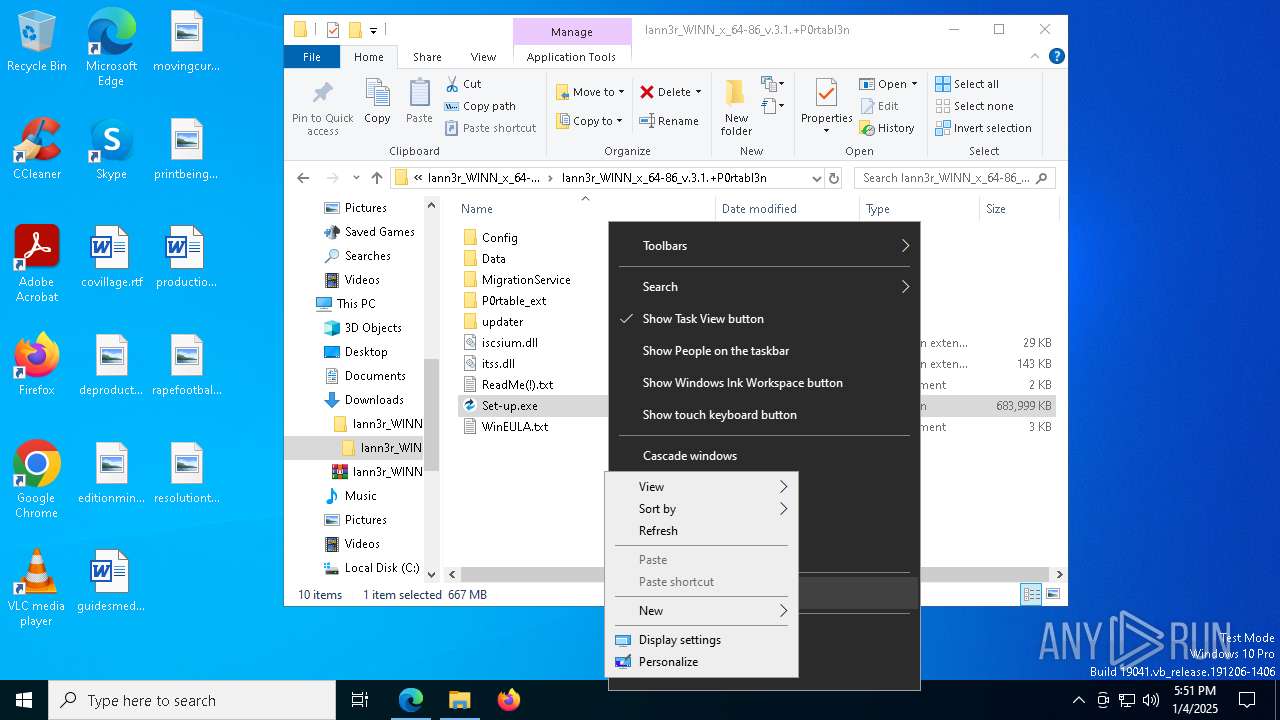Refresh the address bar location
This screenshot has width=1280, height=720.
point(835,178)
